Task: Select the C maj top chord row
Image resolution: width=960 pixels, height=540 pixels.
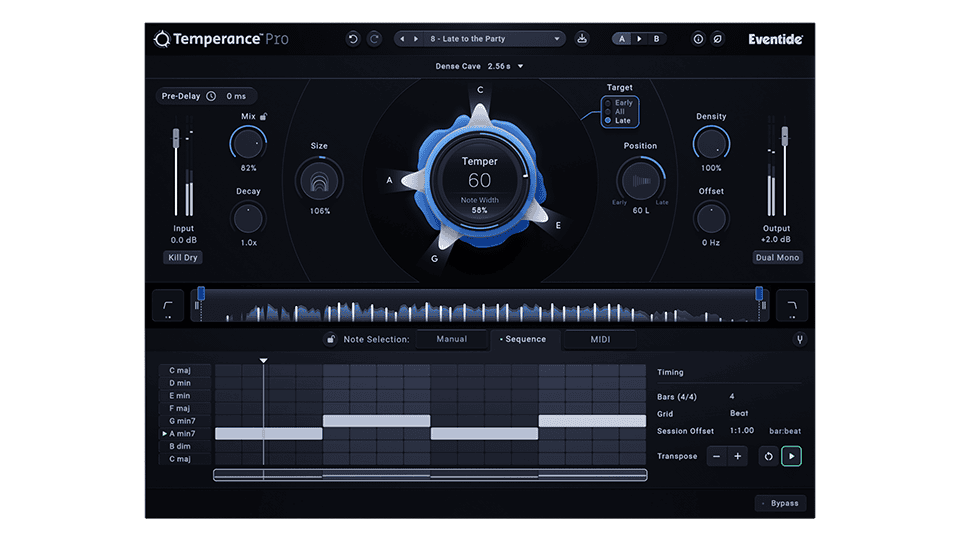Action: [184, 370]
